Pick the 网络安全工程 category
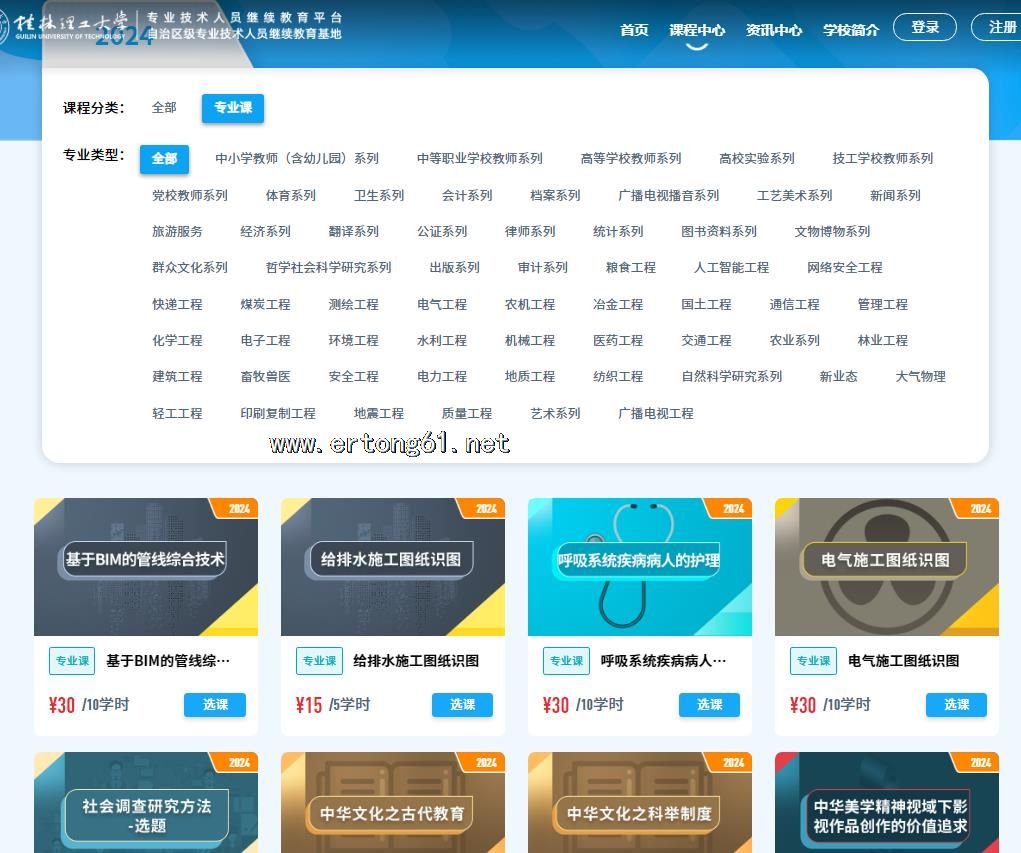 coord(844,267)
